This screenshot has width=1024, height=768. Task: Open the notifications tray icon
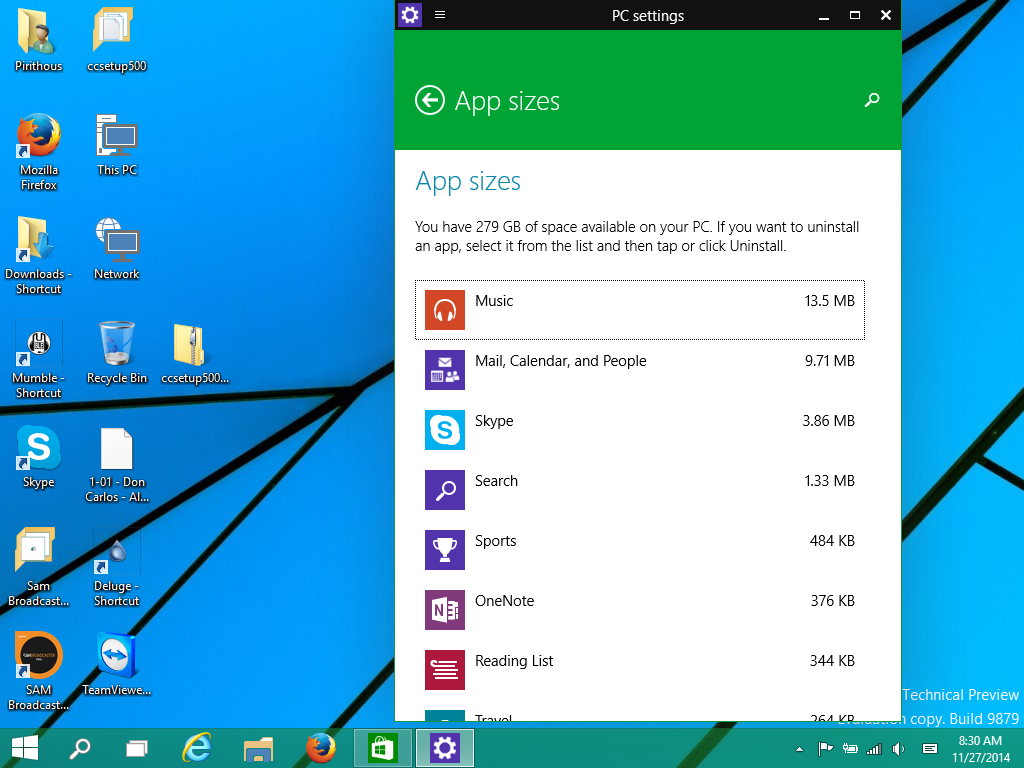pos(930,748)
